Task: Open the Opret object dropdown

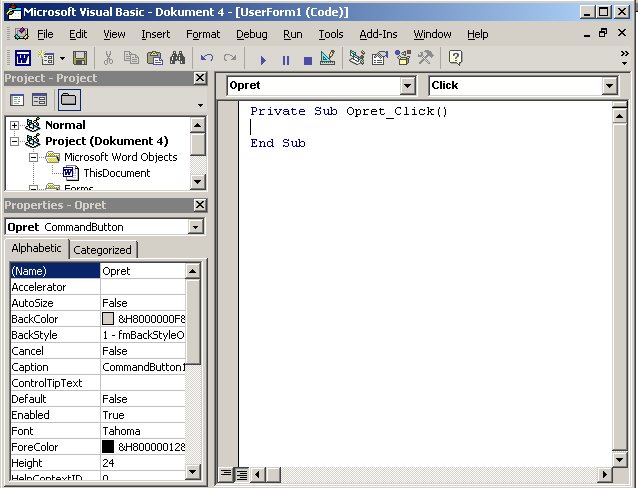Action: point(406,86)
